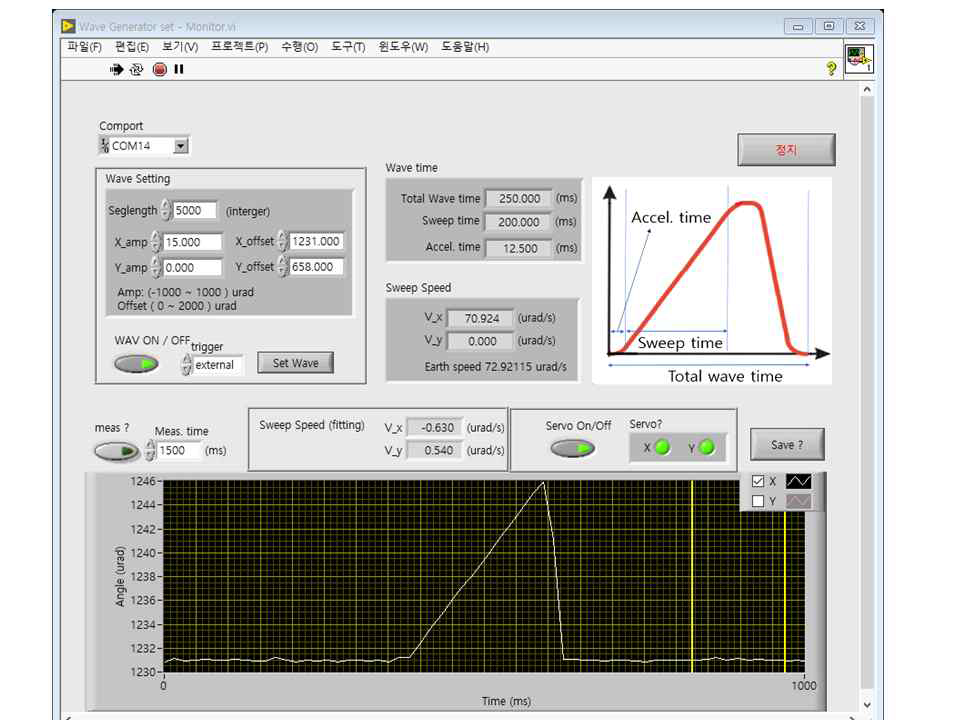Click the Pause toolbar icon

[179, 69]
